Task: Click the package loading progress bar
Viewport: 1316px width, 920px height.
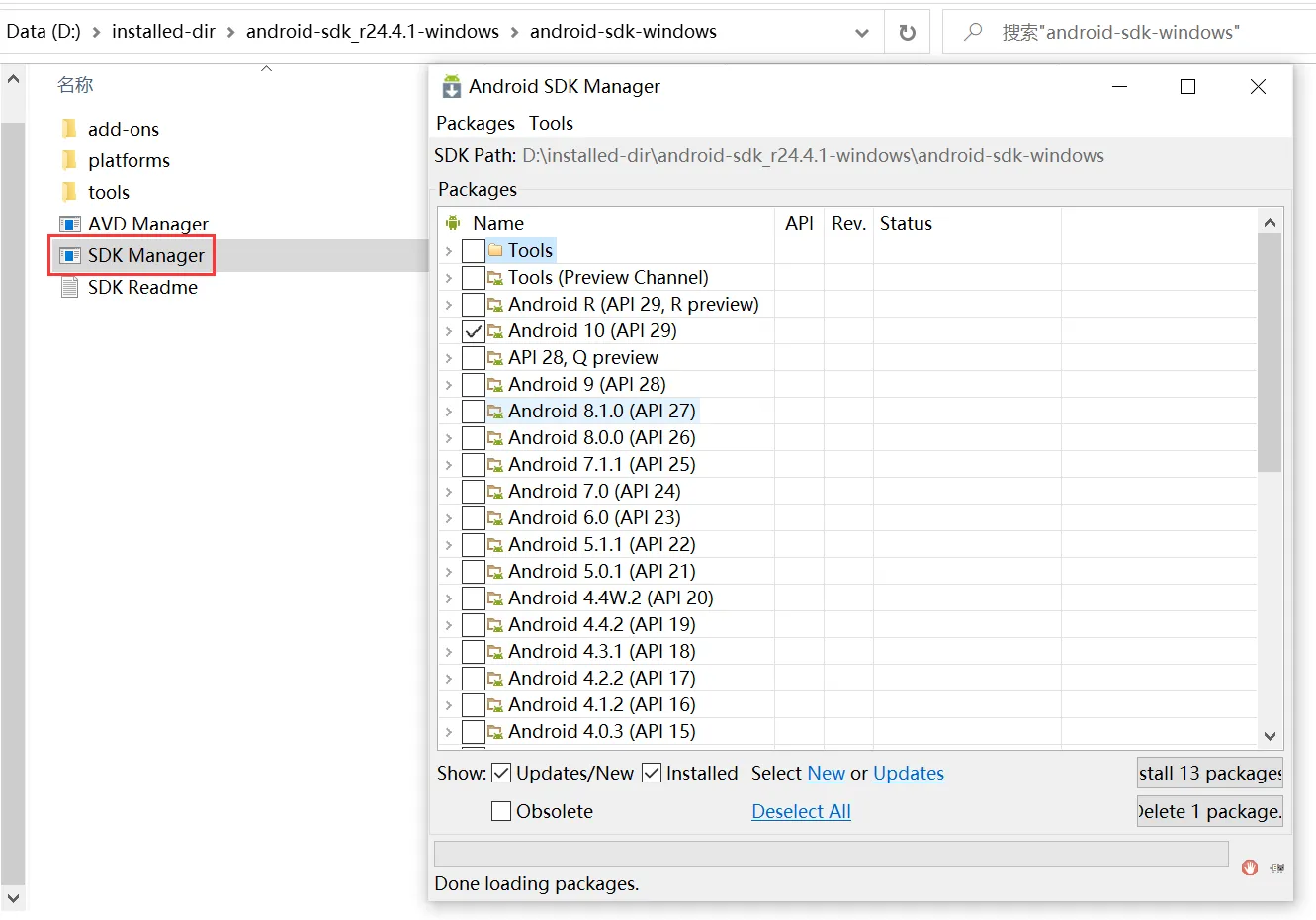Action: [x=832, y=854]
